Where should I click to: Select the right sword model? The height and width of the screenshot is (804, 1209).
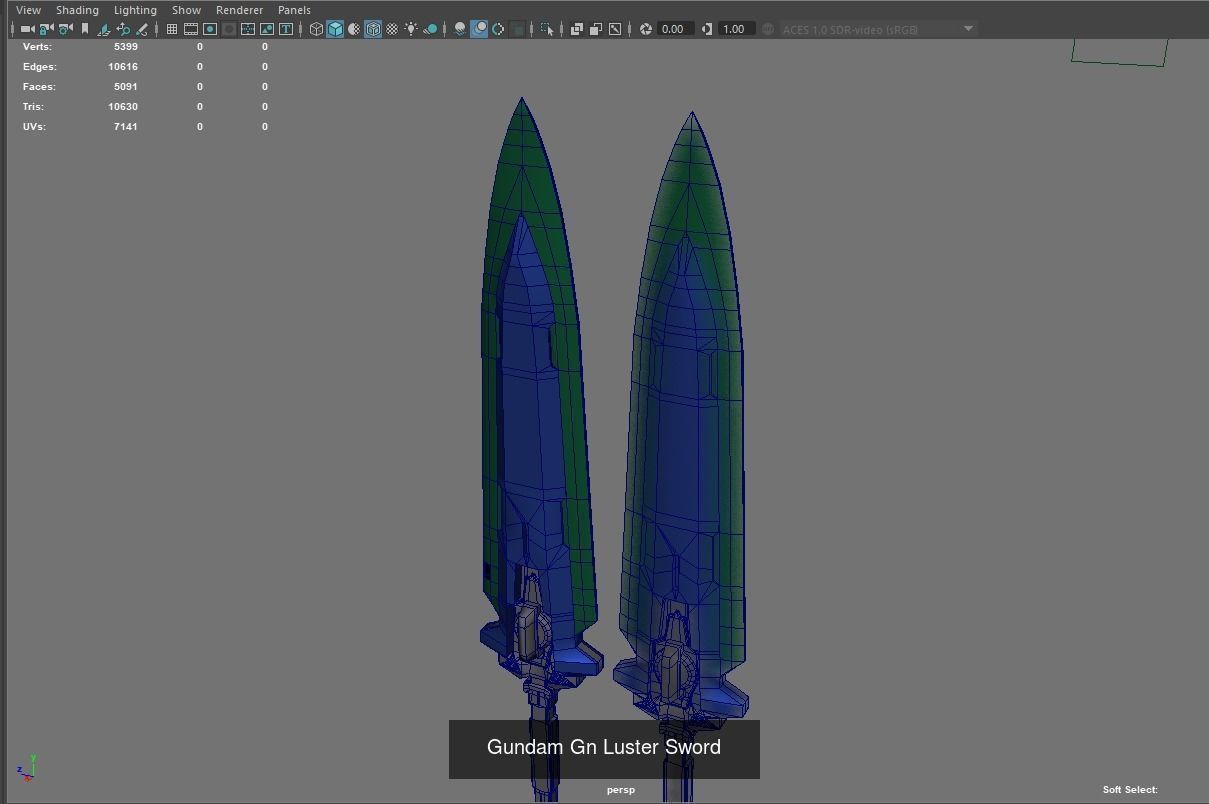coord(685,420)
